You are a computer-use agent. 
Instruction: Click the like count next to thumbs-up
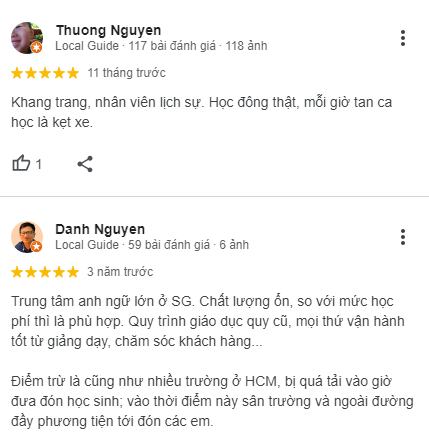pos(39,164)
